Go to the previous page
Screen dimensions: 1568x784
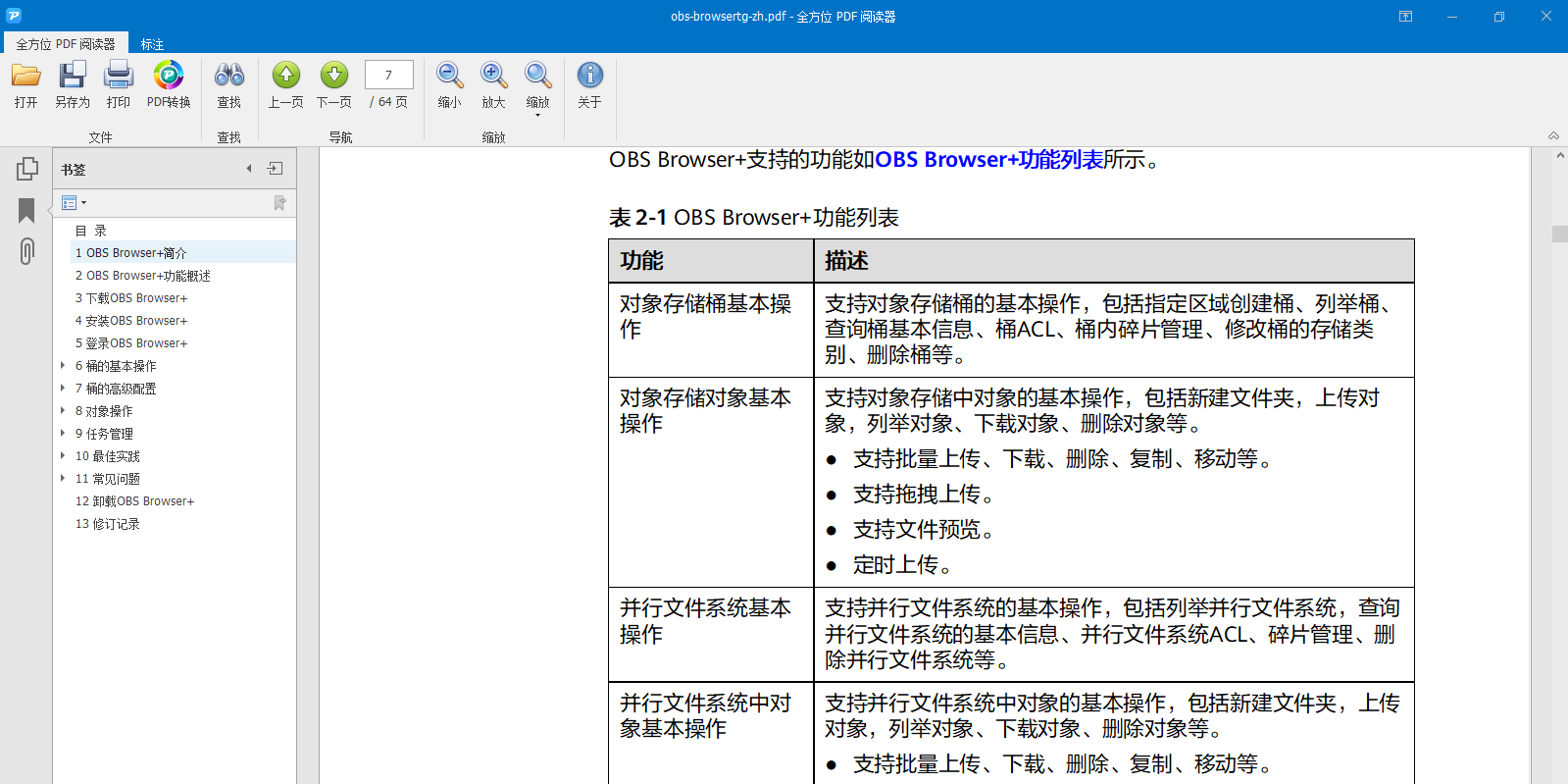pos(285,77)
